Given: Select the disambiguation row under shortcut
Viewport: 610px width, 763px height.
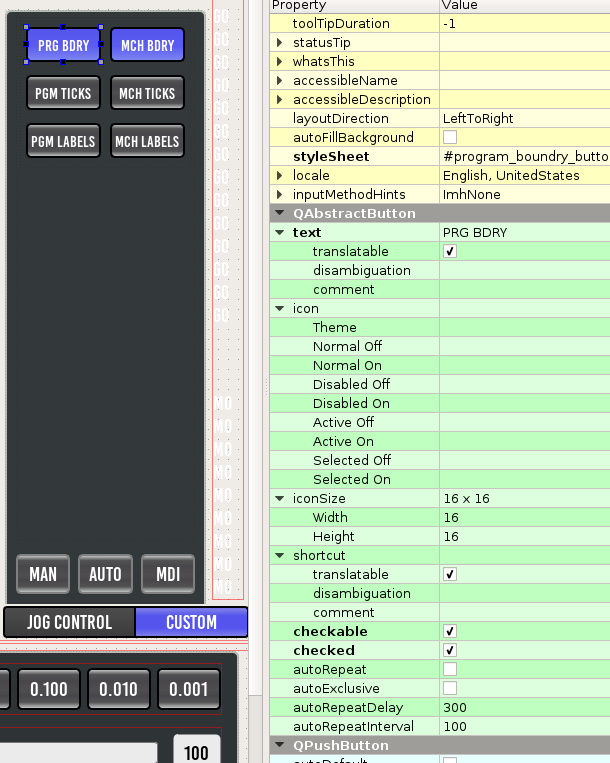Looking at the screenshot, I should 440,593.
